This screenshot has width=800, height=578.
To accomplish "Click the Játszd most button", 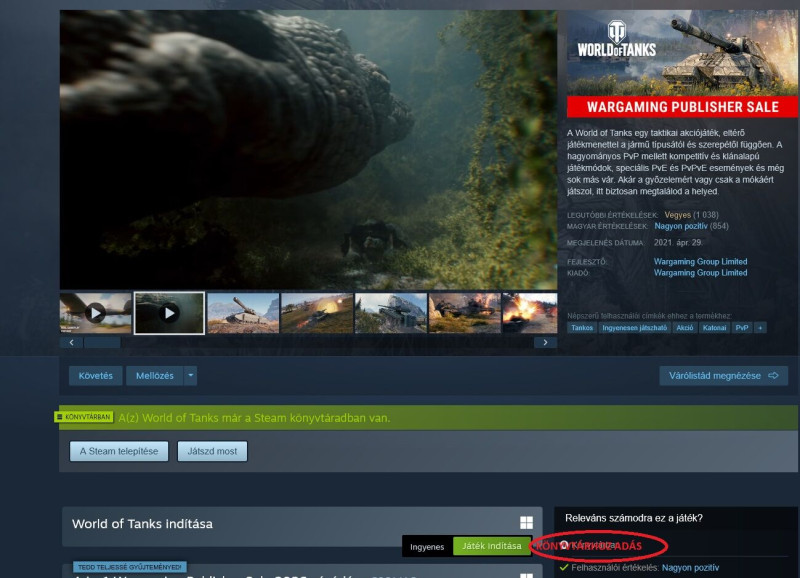I will point(212,451).
